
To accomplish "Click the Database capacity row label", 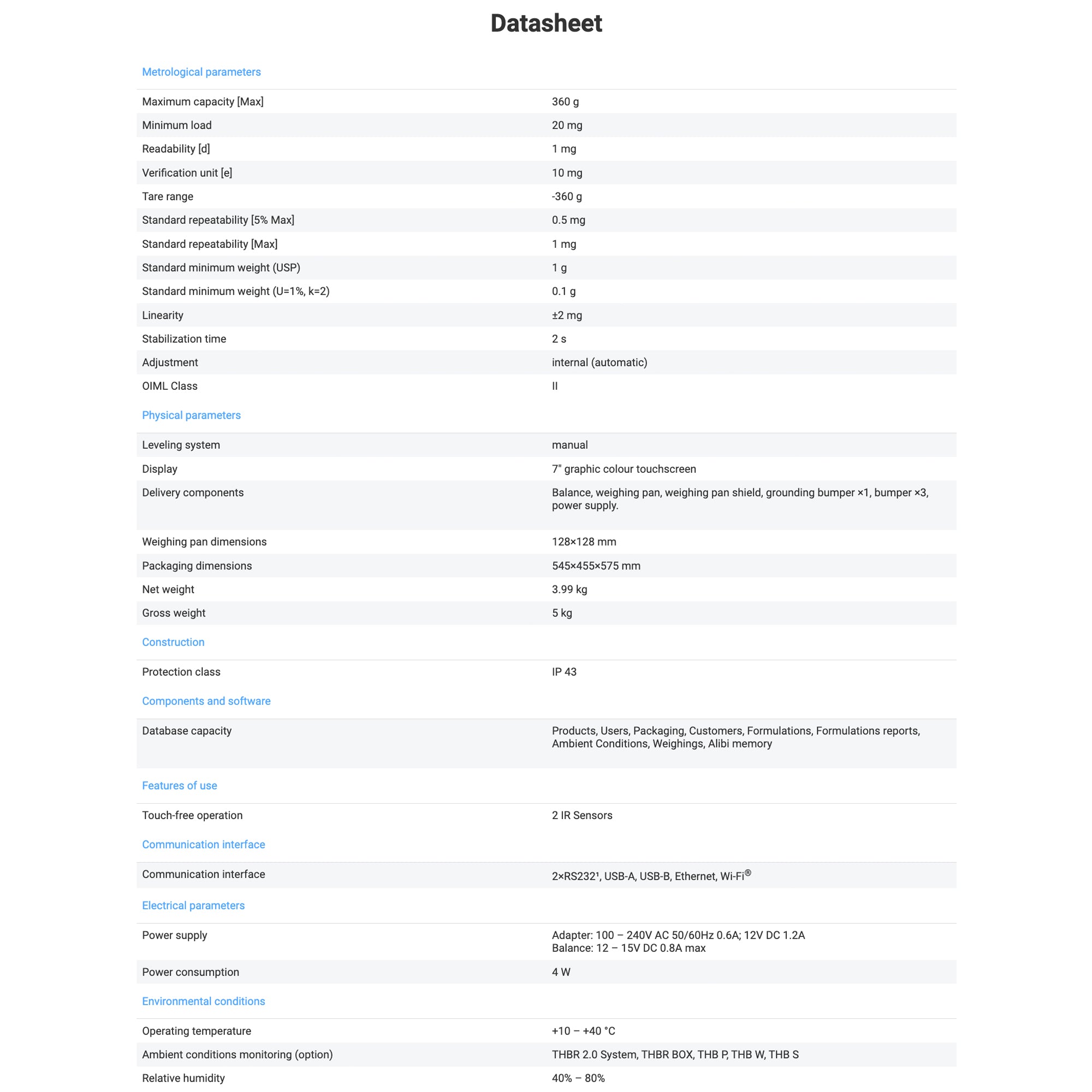I will pyautogui.click(x=187, y=731).
